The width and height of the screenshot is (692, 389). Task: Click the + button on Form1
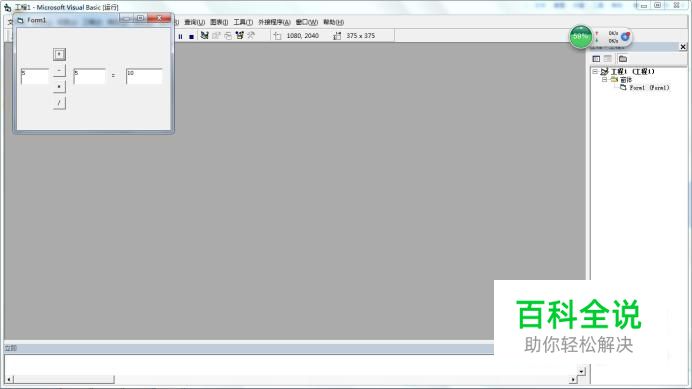pos(59,54)
